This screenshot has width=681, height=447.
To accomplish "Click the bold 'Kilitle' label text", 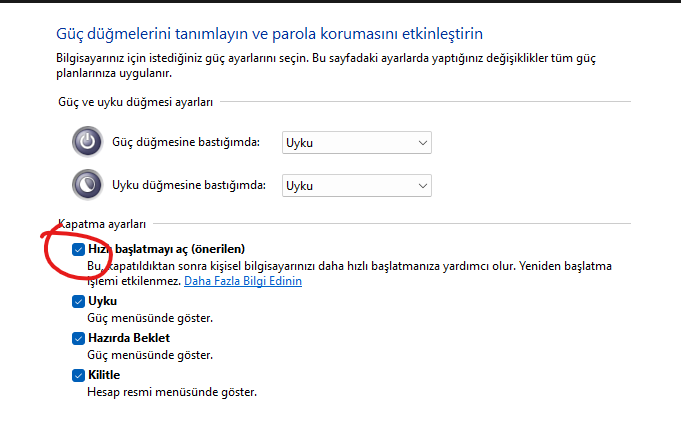I will (x=104, y=375).
